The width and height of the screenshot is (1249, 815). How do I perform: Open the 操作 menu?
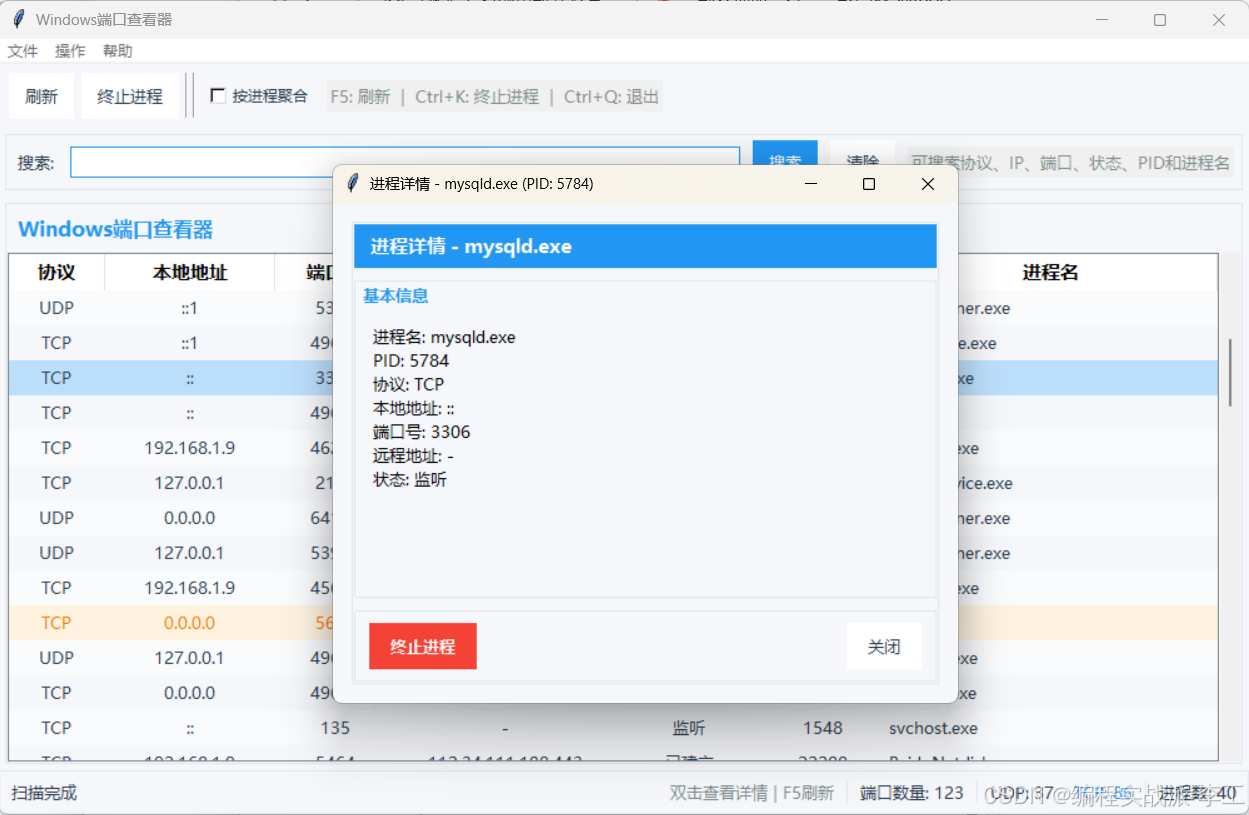(70, 51)
